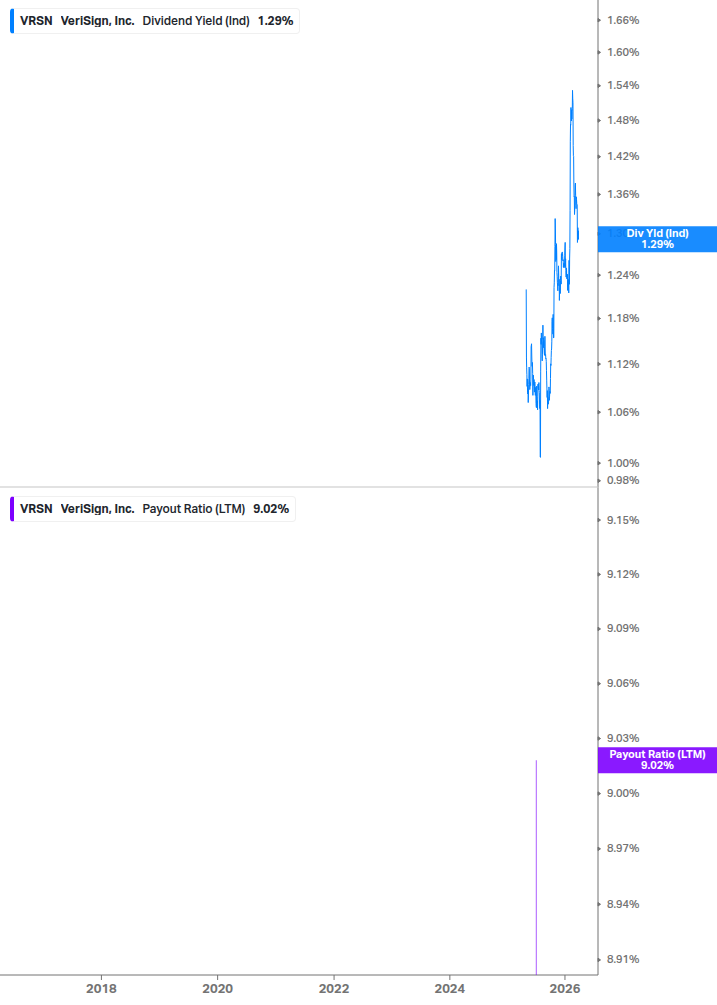Click the 2026 label on the time axis
The image size is (717, 1005).
(x=565, y=989)
